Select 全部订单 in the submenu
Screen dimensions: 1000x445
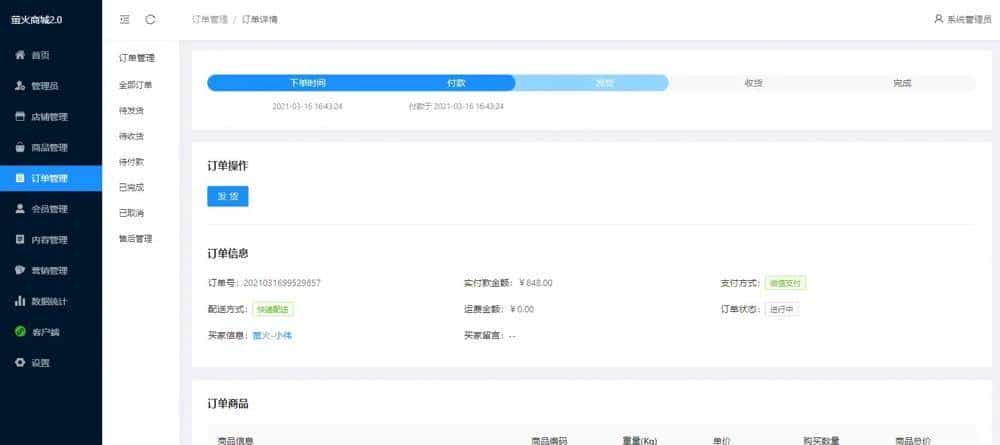[136, 85]
